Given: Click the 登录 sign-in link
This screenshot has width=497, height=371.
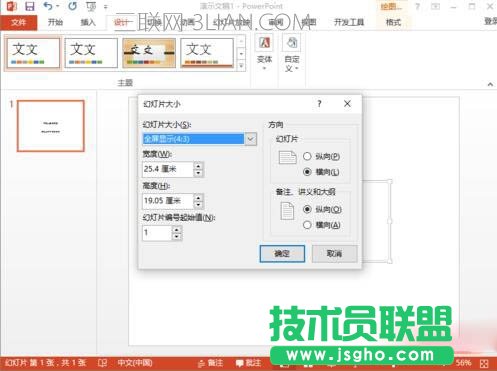Looking at the screenshot, I should [x=490, y=22].
